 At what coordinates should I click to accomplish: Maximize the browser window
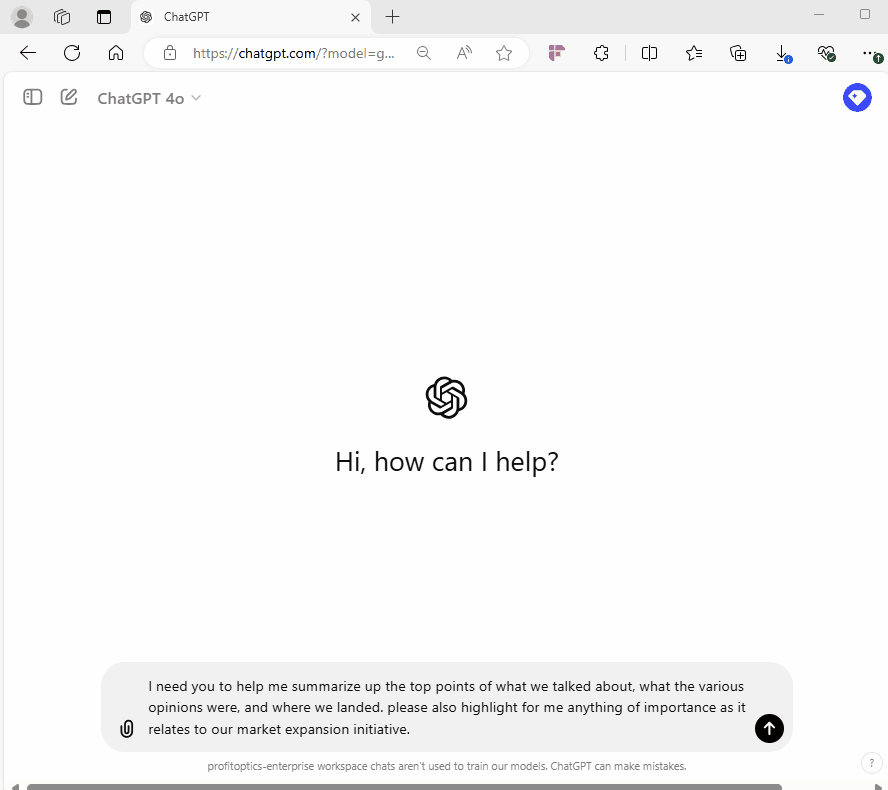coord(865,14)
